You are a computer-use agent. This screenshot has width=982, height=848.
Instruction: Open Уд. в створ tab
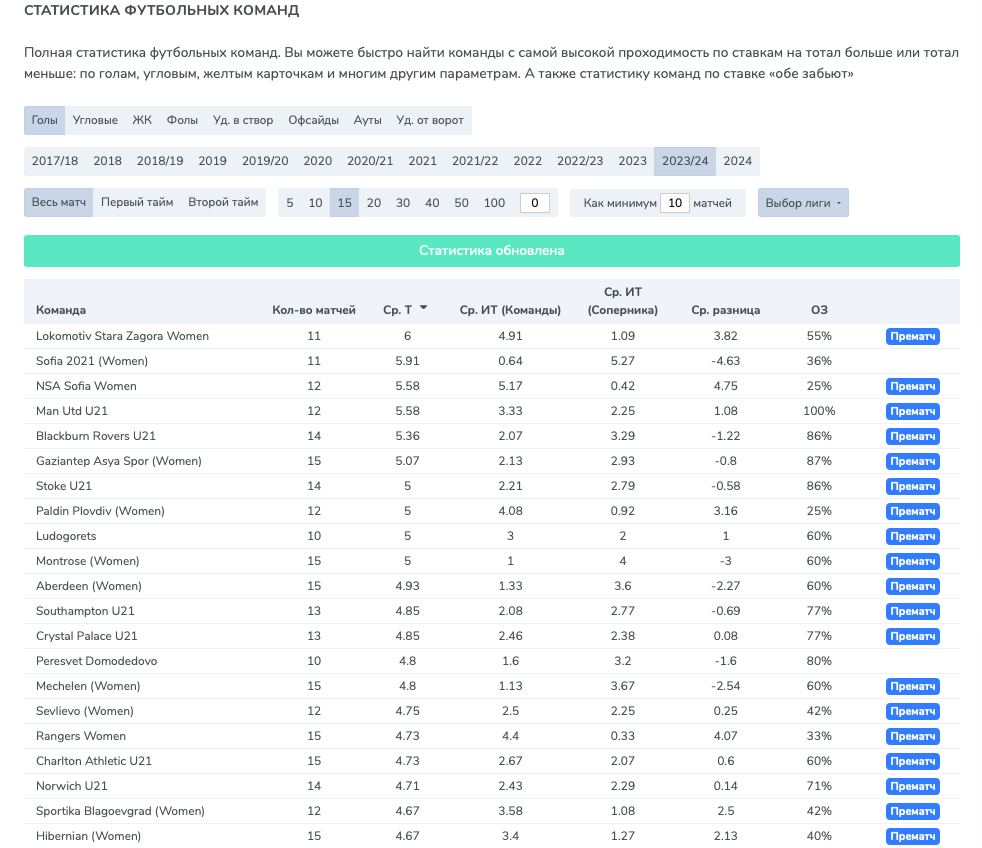243,120
